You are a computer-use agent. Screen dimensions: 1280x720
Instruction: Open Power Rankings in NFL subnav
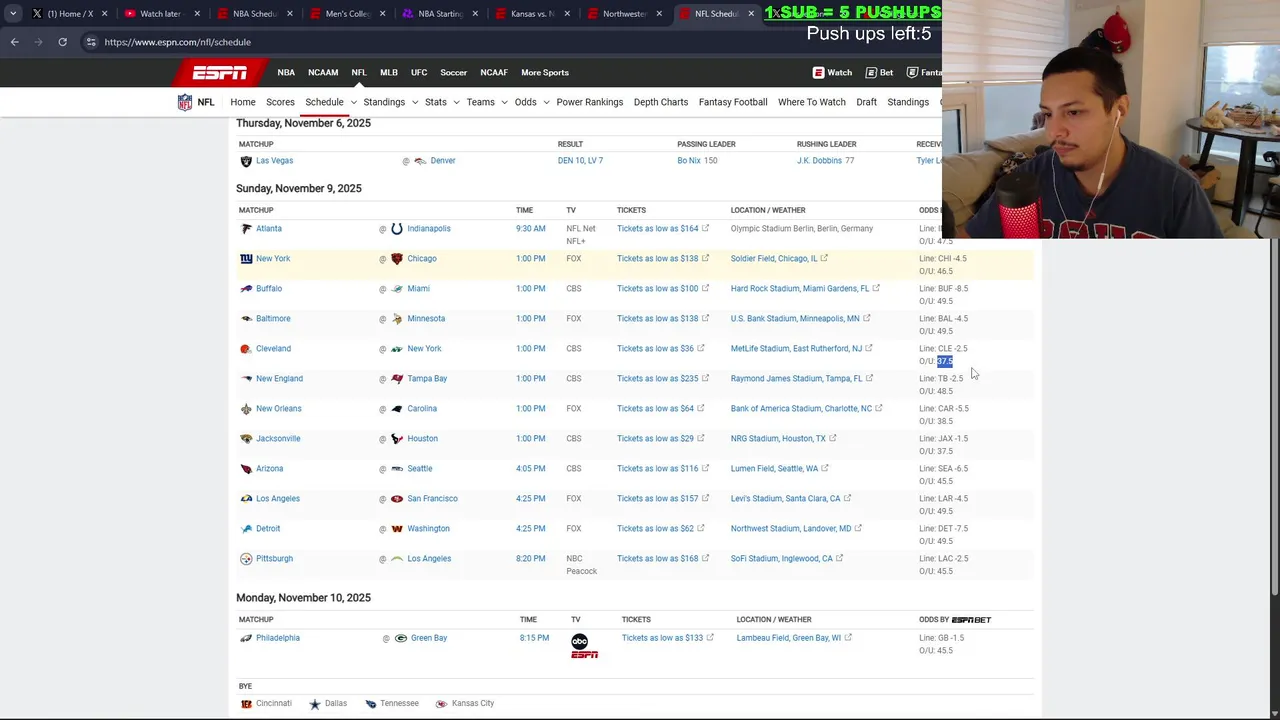(590, 102)
